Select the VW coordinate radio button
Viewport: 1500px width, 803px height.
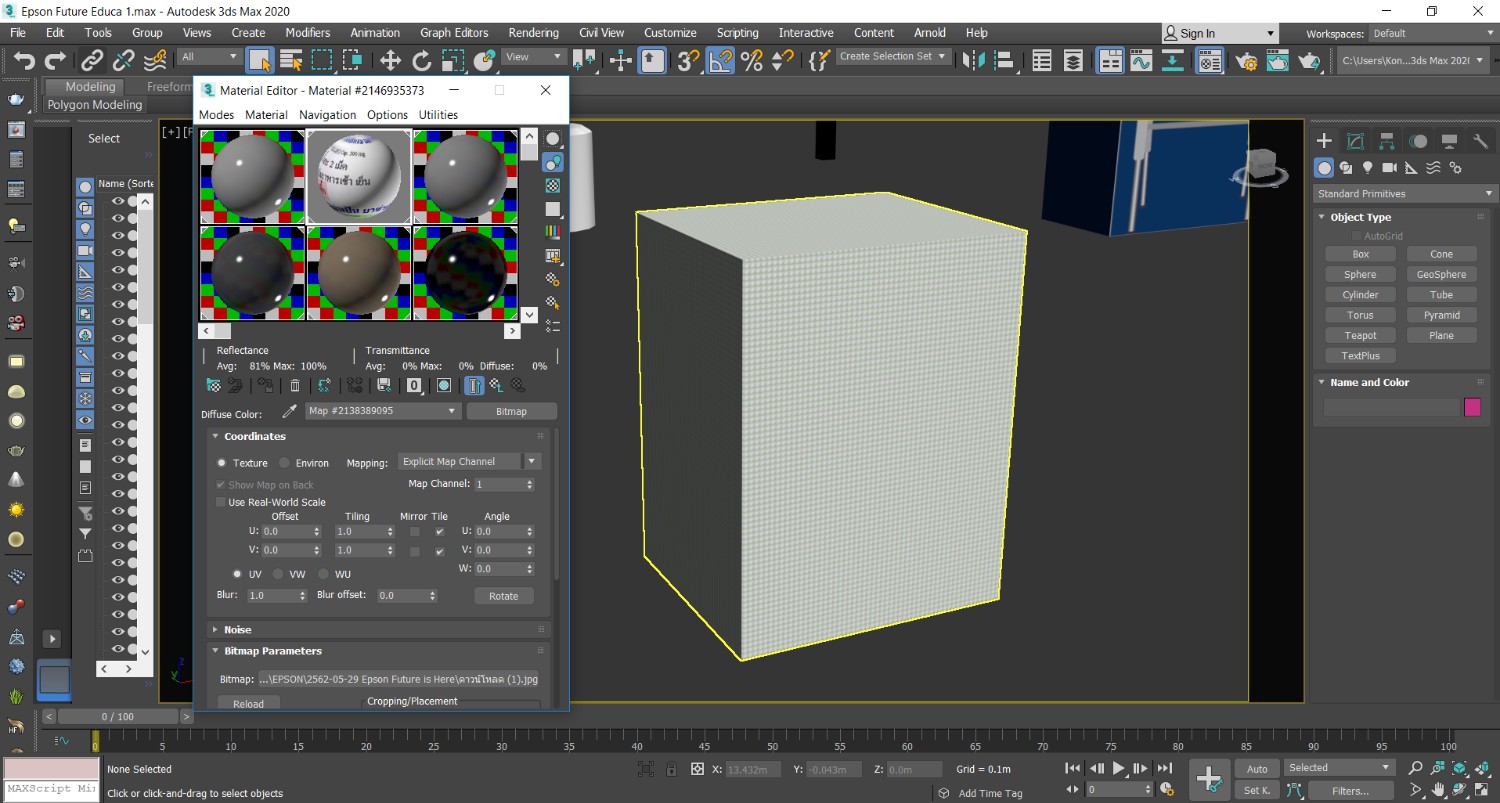[x=280, y=574]
